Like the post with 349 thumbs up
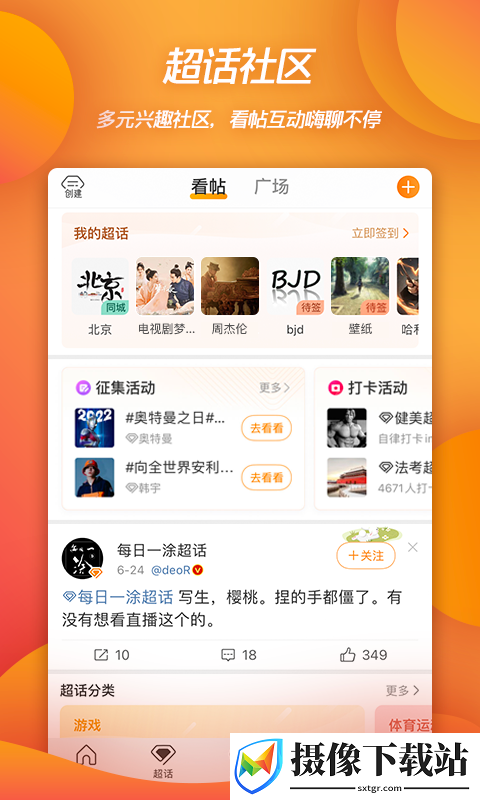Screen dimensions: 480x800 (x=347, y=654)
